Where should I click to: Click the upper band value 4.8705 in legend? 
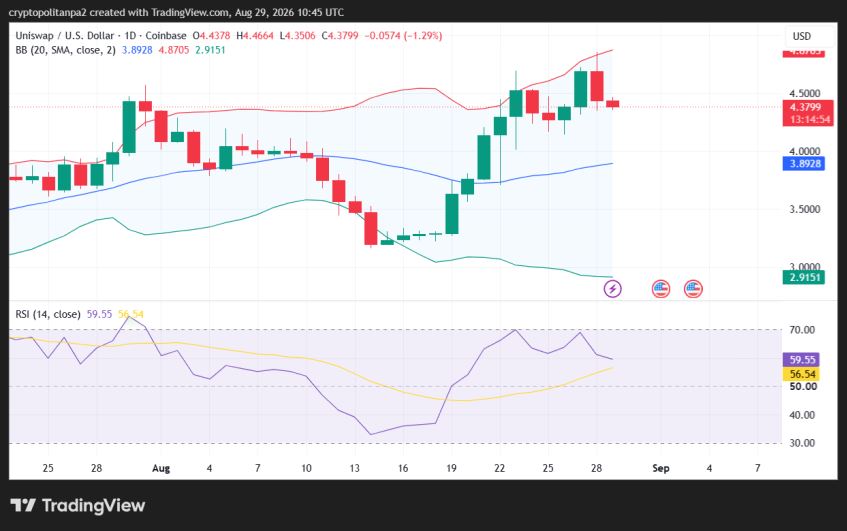pyautogui.click(x=173, y=50)
